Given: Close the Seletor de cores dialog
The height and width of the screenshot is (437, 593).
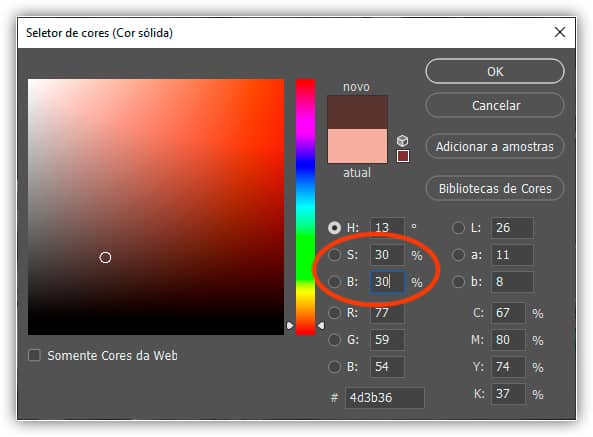Looking at the screenshot, I should [560, 32].
